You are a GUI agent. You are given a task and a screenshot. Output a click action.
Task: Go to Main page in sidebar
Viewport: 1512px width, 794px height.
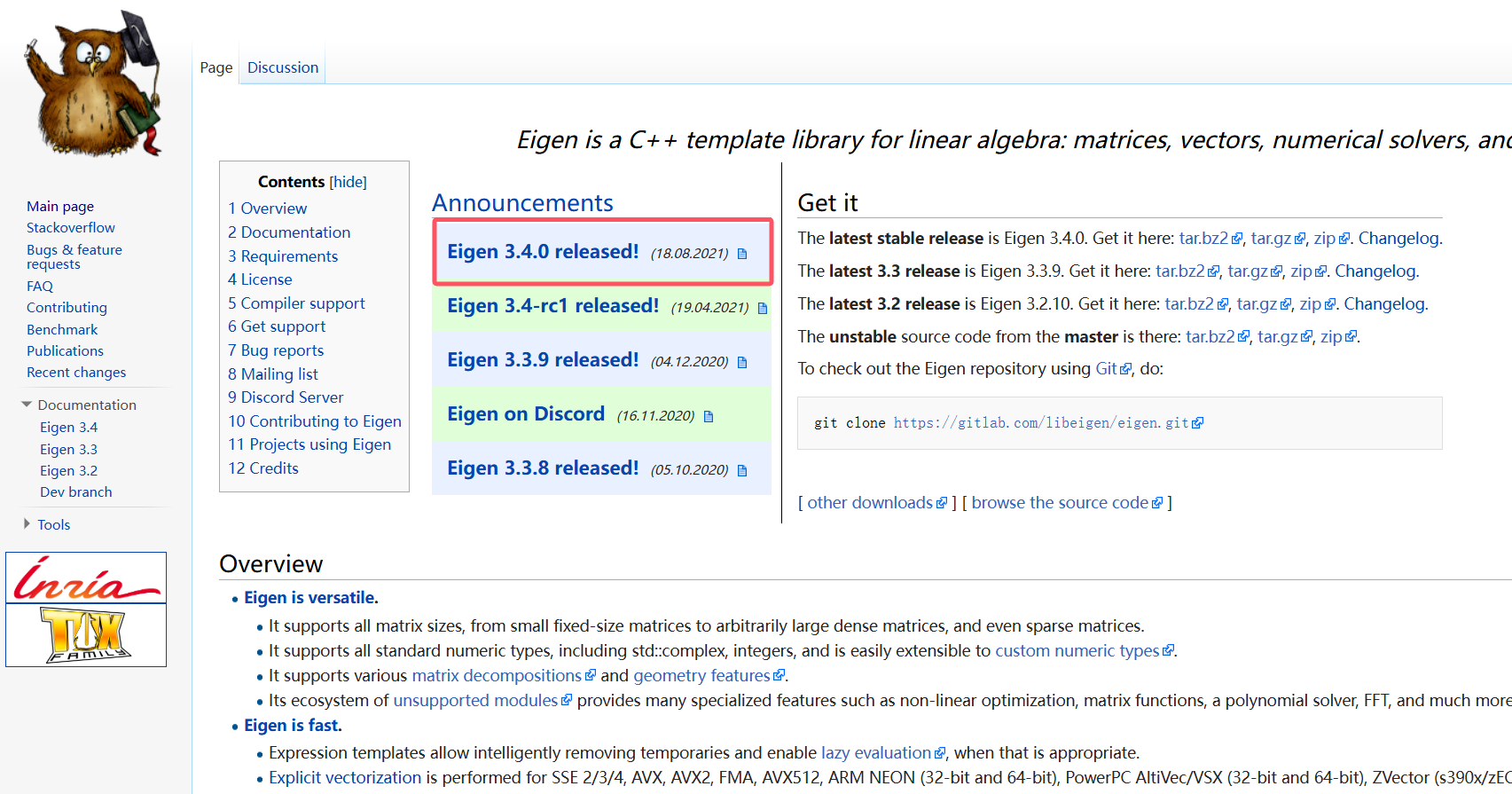tap(60, 206)
